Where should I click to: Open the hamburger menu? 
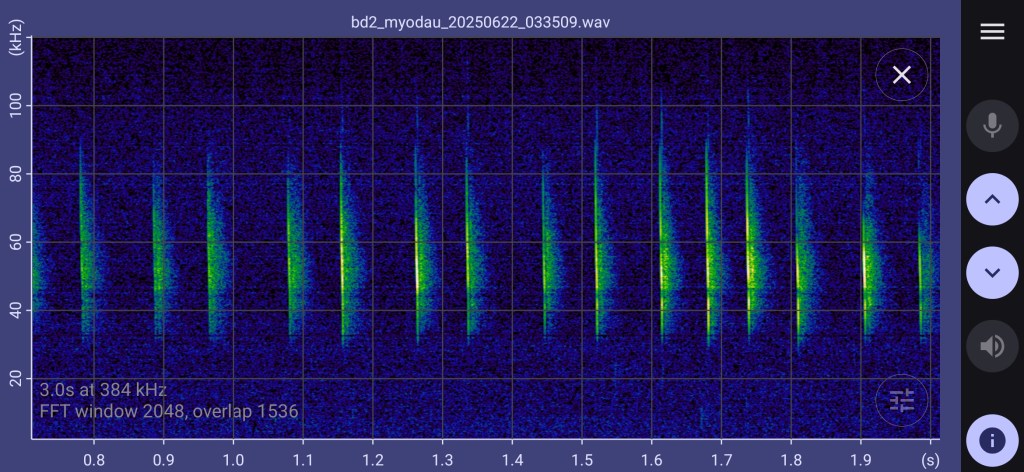pyautogui.click(x=991, y=32)
